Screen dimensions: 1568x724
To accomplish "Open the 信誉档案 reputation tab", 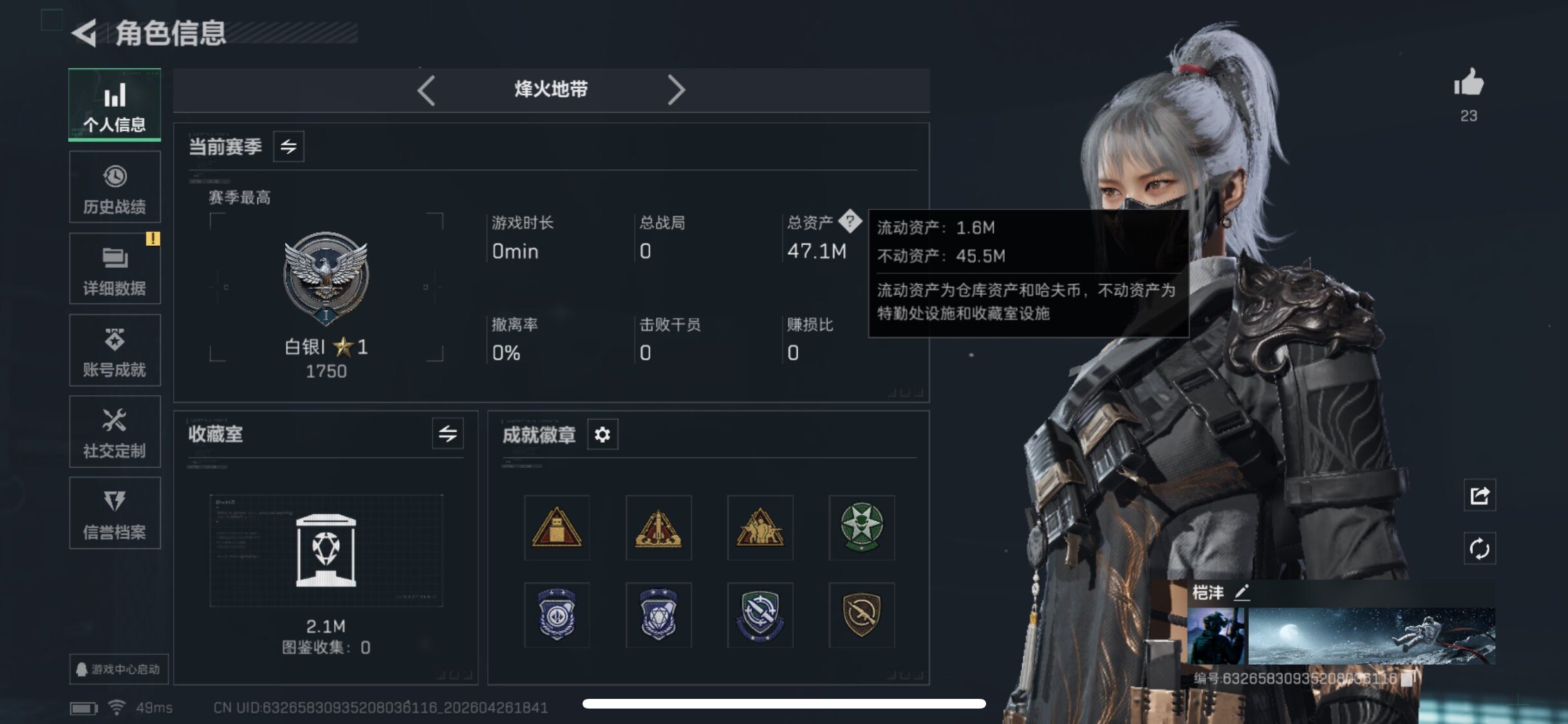I will tap(115, 513).
